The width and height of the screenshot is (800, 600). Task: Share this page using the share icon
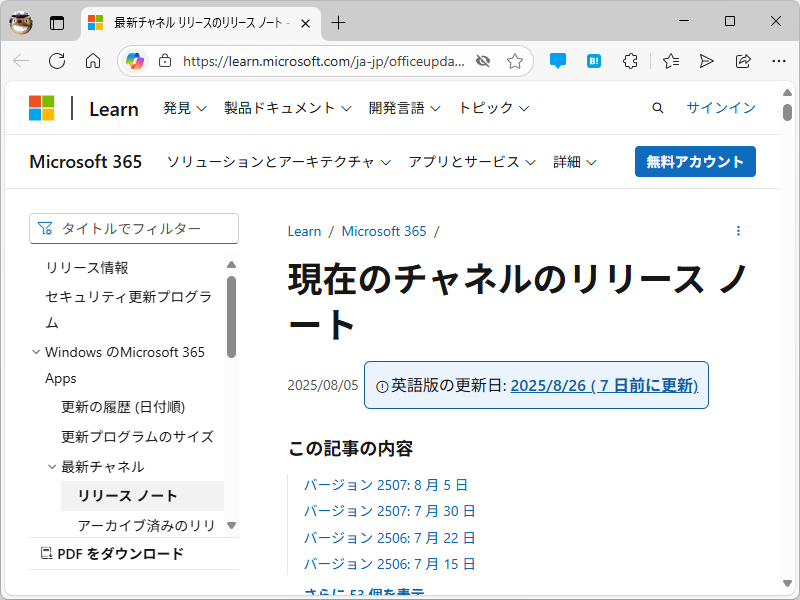743,61
